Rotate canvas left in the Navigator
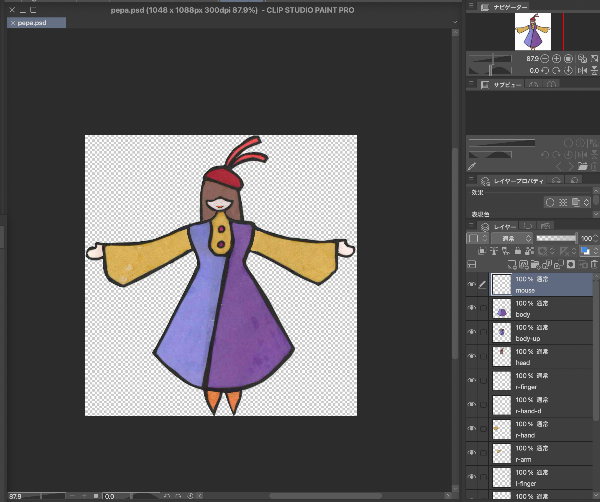This screenshot has width=600, height=502. point(545,71)
